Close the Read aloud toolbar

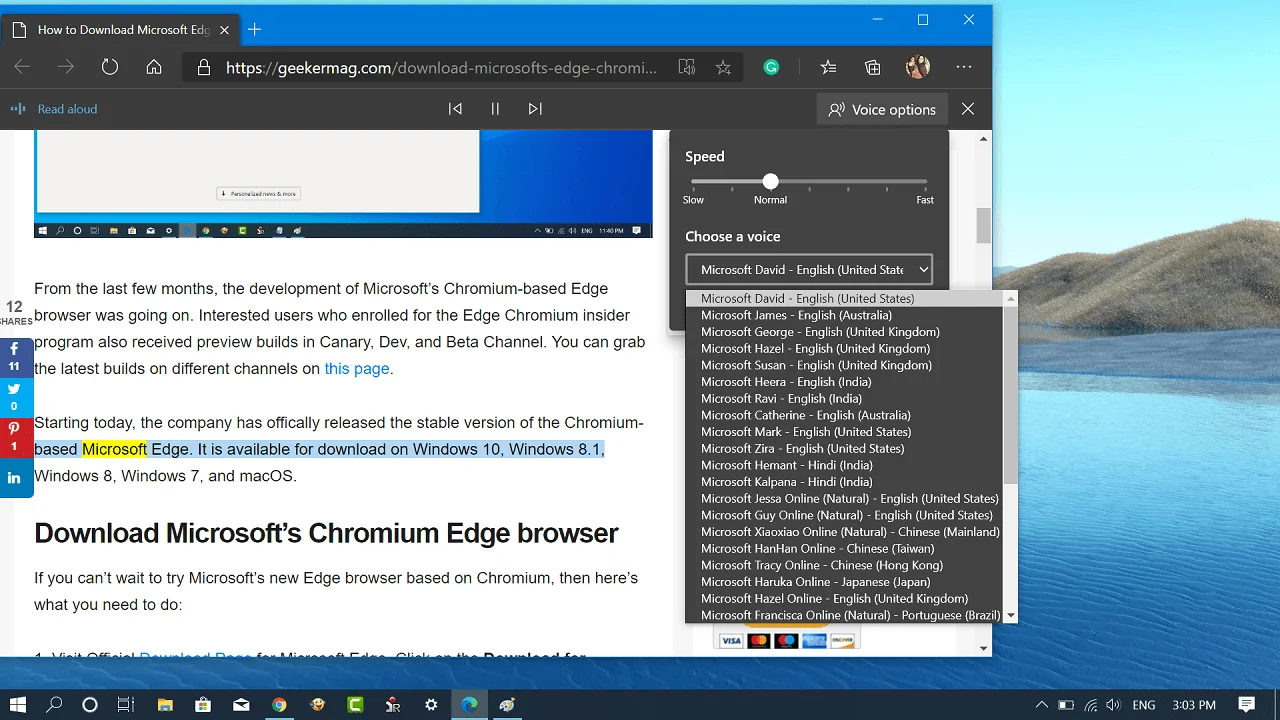point(968,109)
